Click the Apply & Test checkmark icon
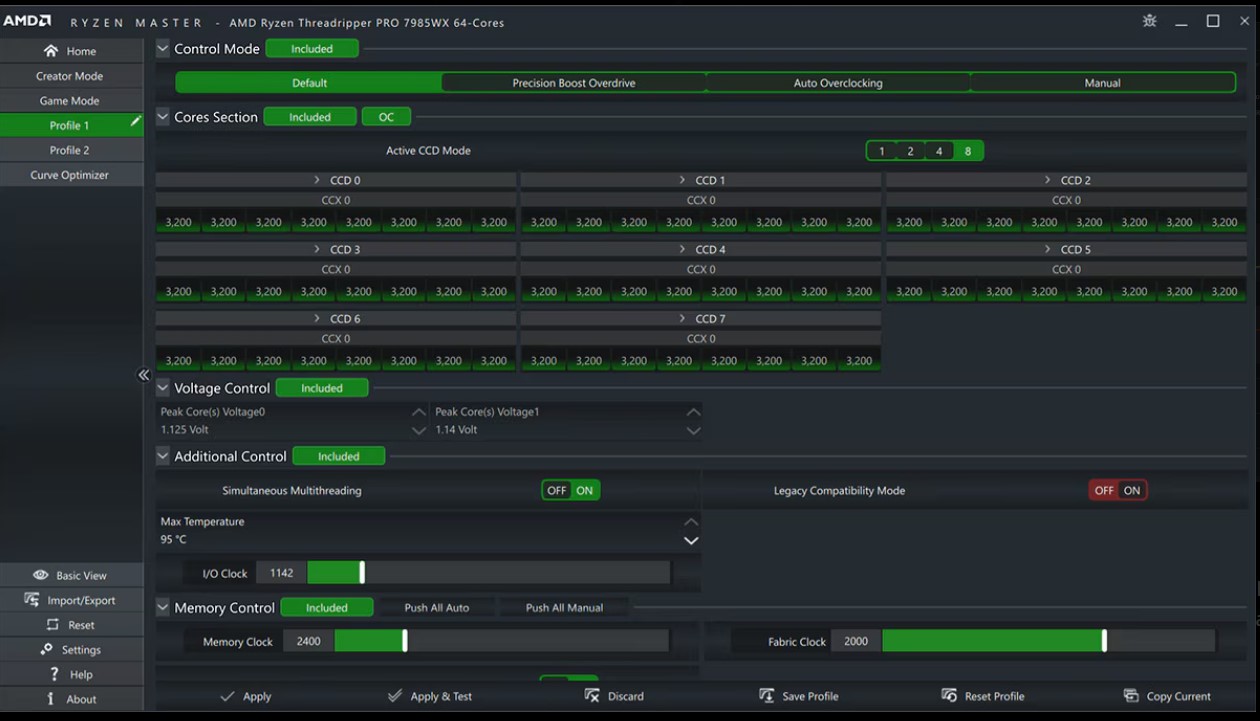The height and width of the screenshot is (721, 1260). 395,696
